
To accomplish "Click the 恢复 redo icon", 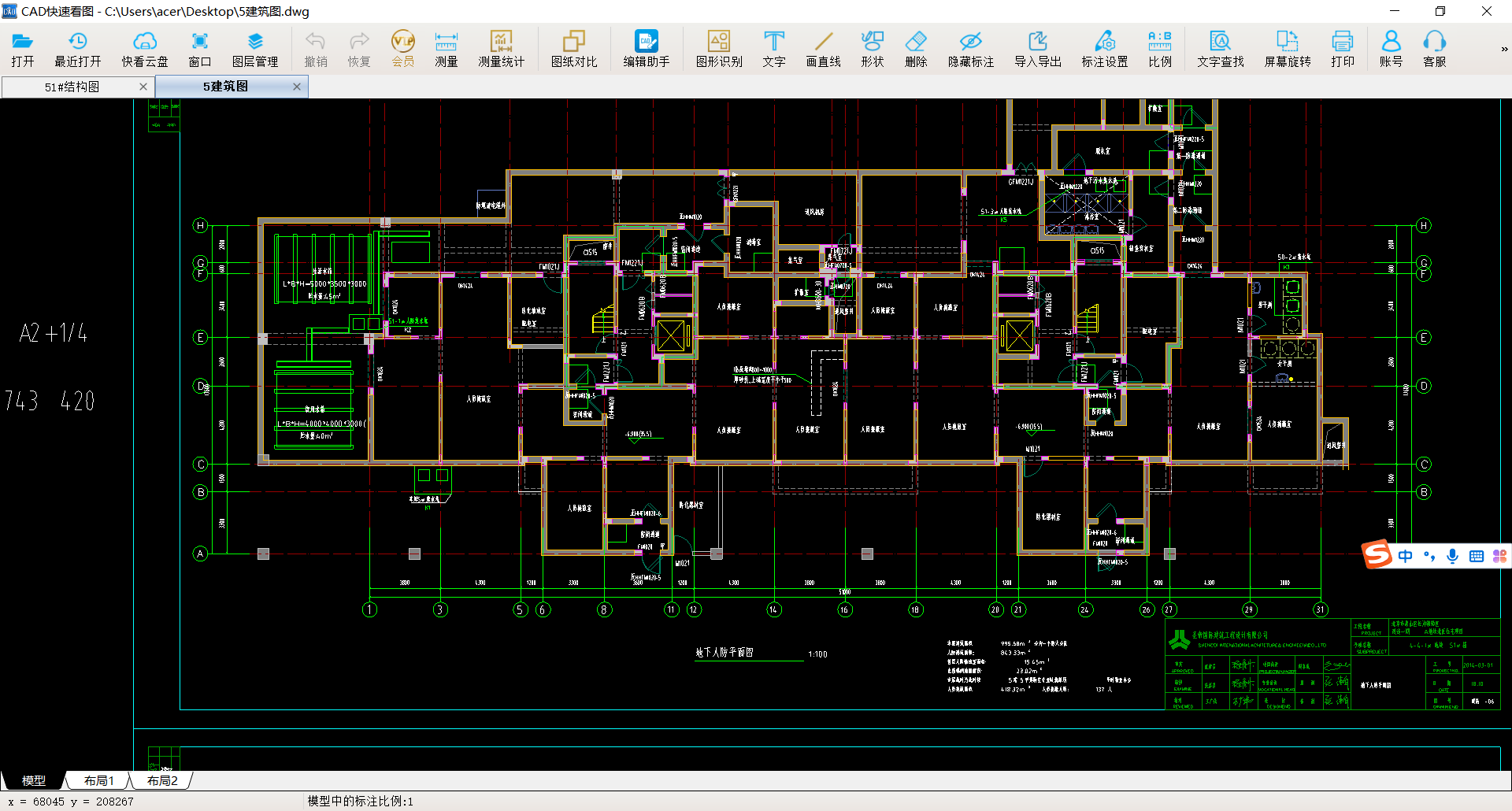I will [x=359, y=50].
